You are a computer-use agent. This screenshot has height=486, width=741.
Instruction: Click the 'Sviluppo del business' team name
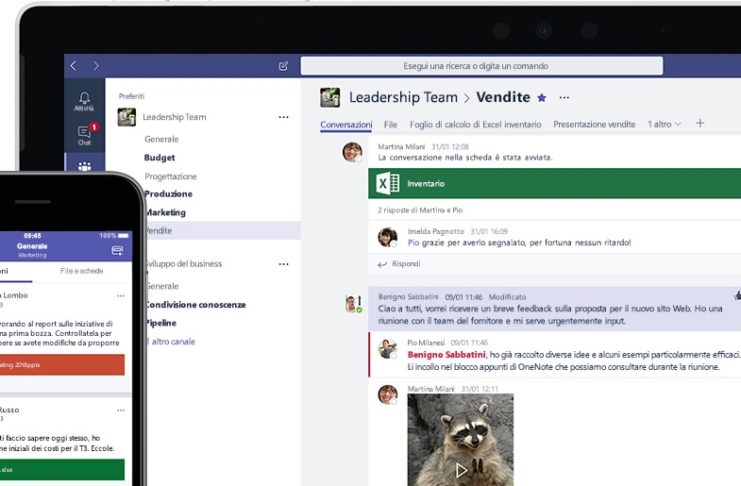point(184,264)
